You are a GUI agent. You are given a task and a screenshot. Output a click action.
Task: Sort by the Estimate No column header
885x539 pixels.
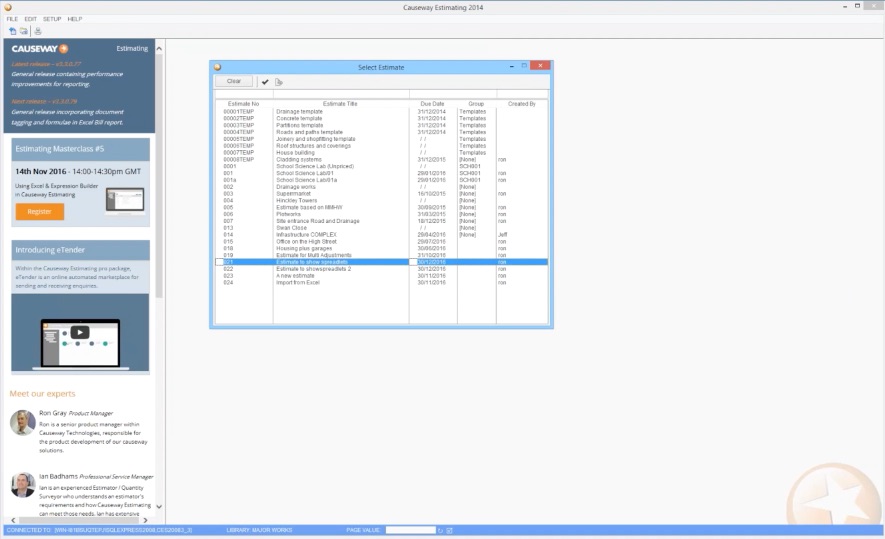point(243,104)
